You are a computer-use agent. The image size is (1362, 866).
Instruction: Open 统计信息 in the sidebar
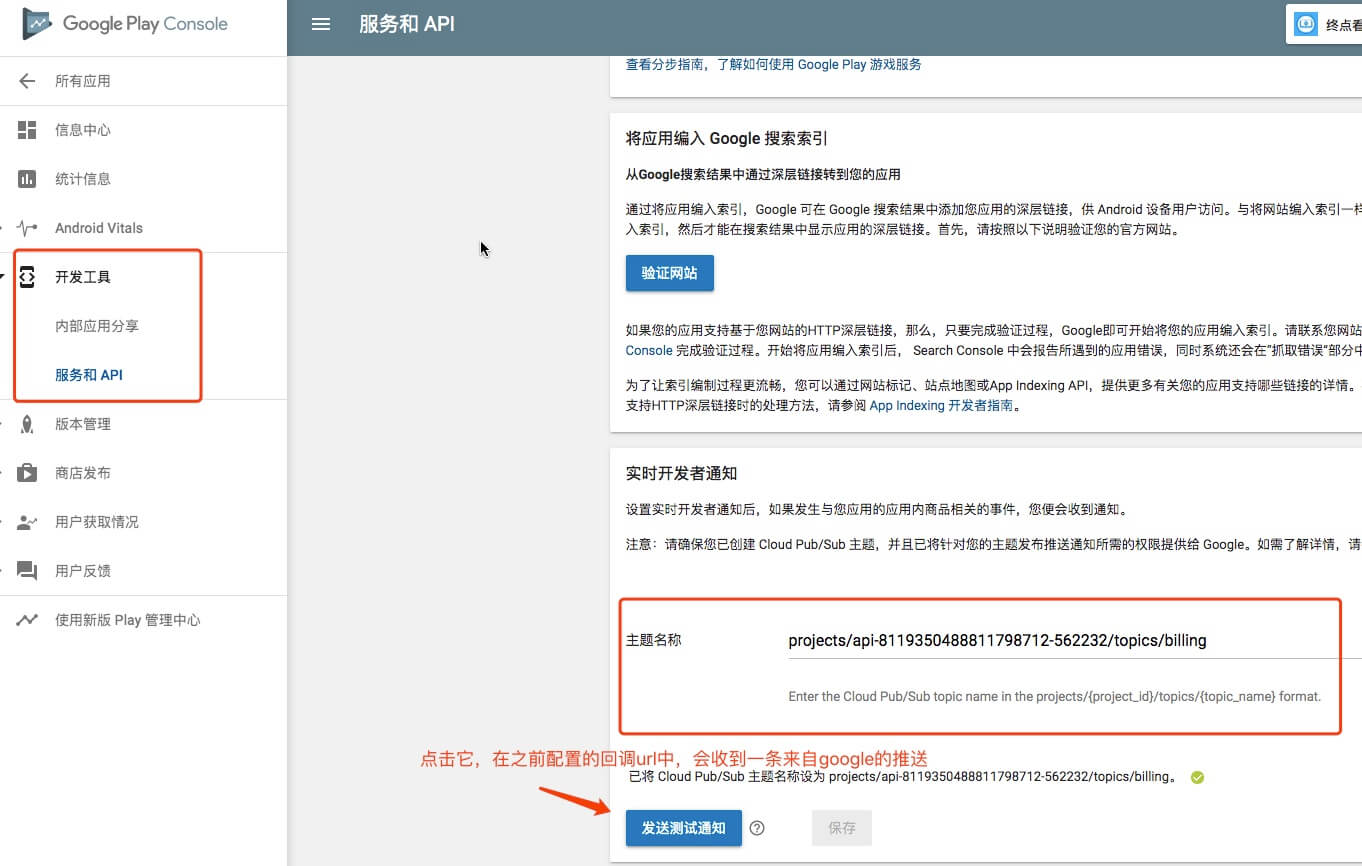tap(83, 179)
